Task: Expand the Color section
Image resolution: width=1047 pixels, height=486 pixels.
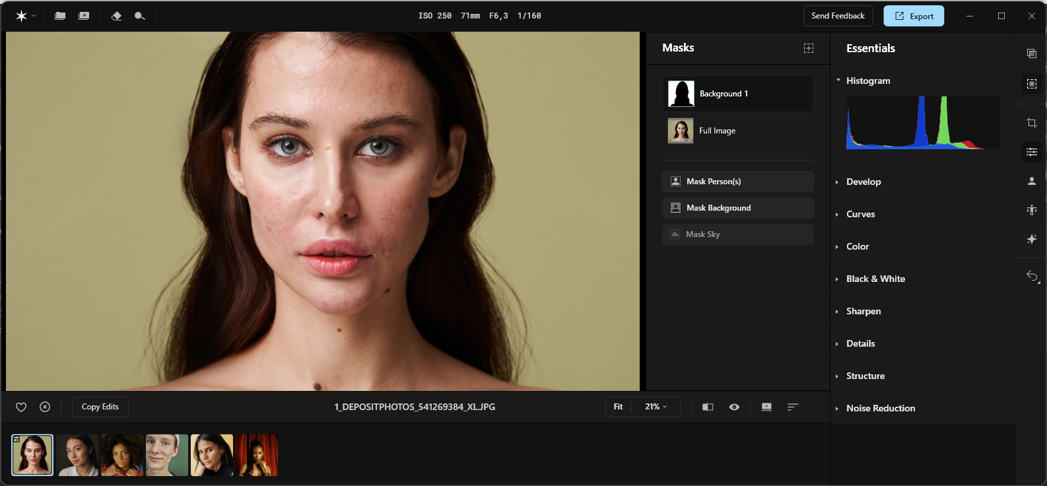Action: [x=923, y=246]
